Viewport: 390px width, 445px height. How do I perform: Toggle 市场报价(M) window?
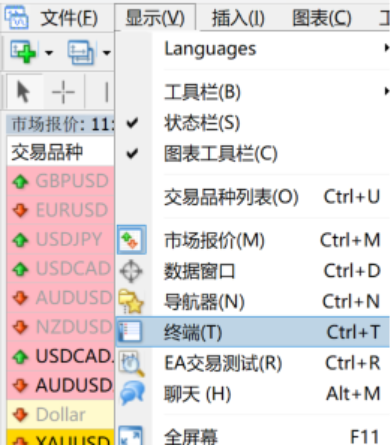point(253,240)
